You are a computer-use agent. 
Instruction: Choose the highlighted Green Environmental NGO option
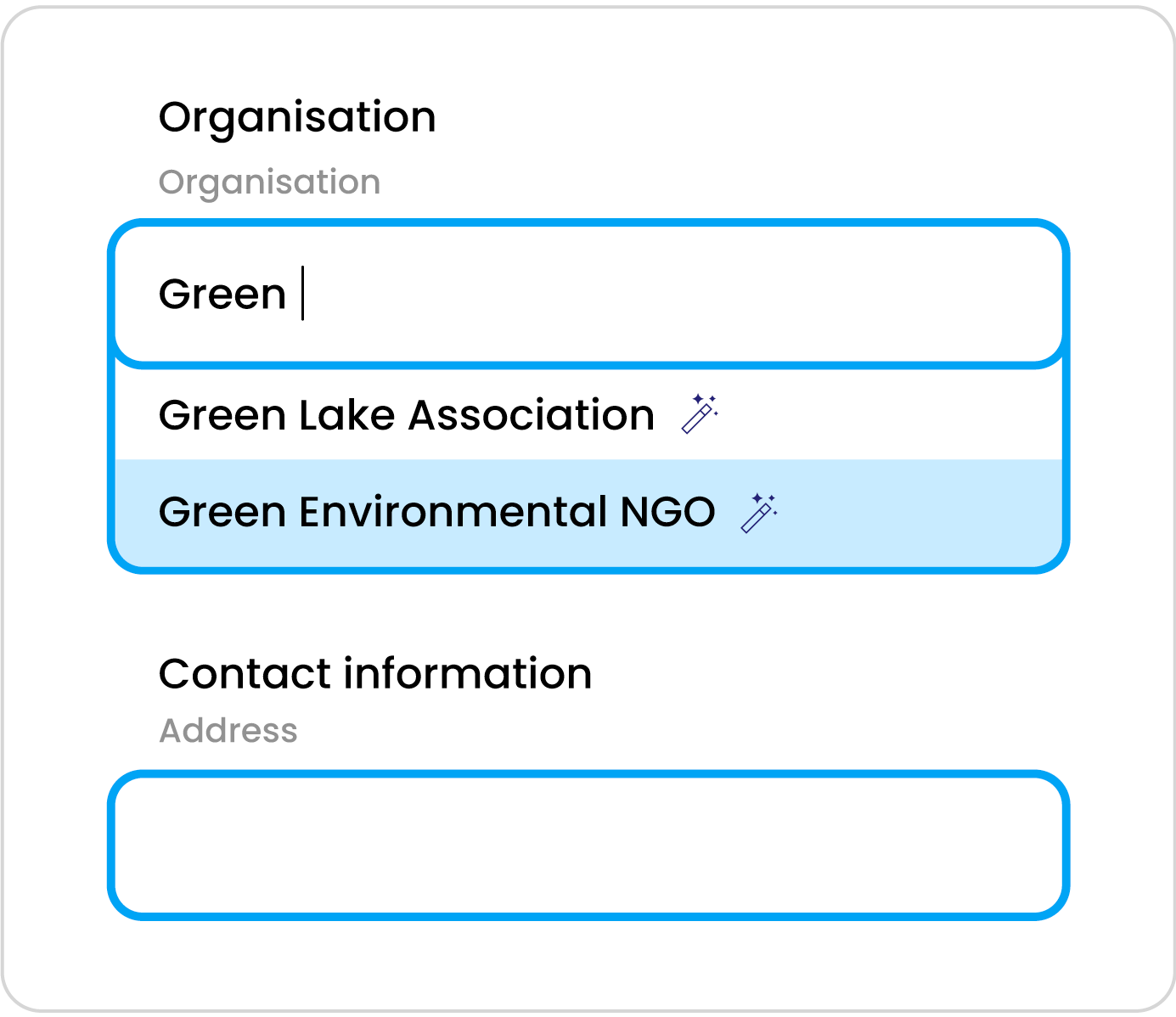pyautogui.click(x=436, y=513)
